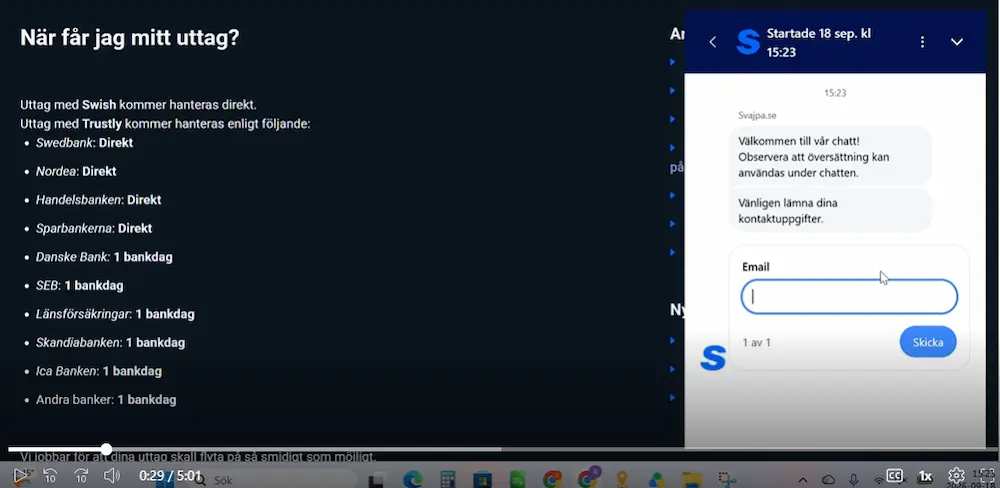This screenshot has height=488, width=1000.
Task: Click the Uttag med Trustly text line
Action: pyautogui.click(x=165, y=124)
